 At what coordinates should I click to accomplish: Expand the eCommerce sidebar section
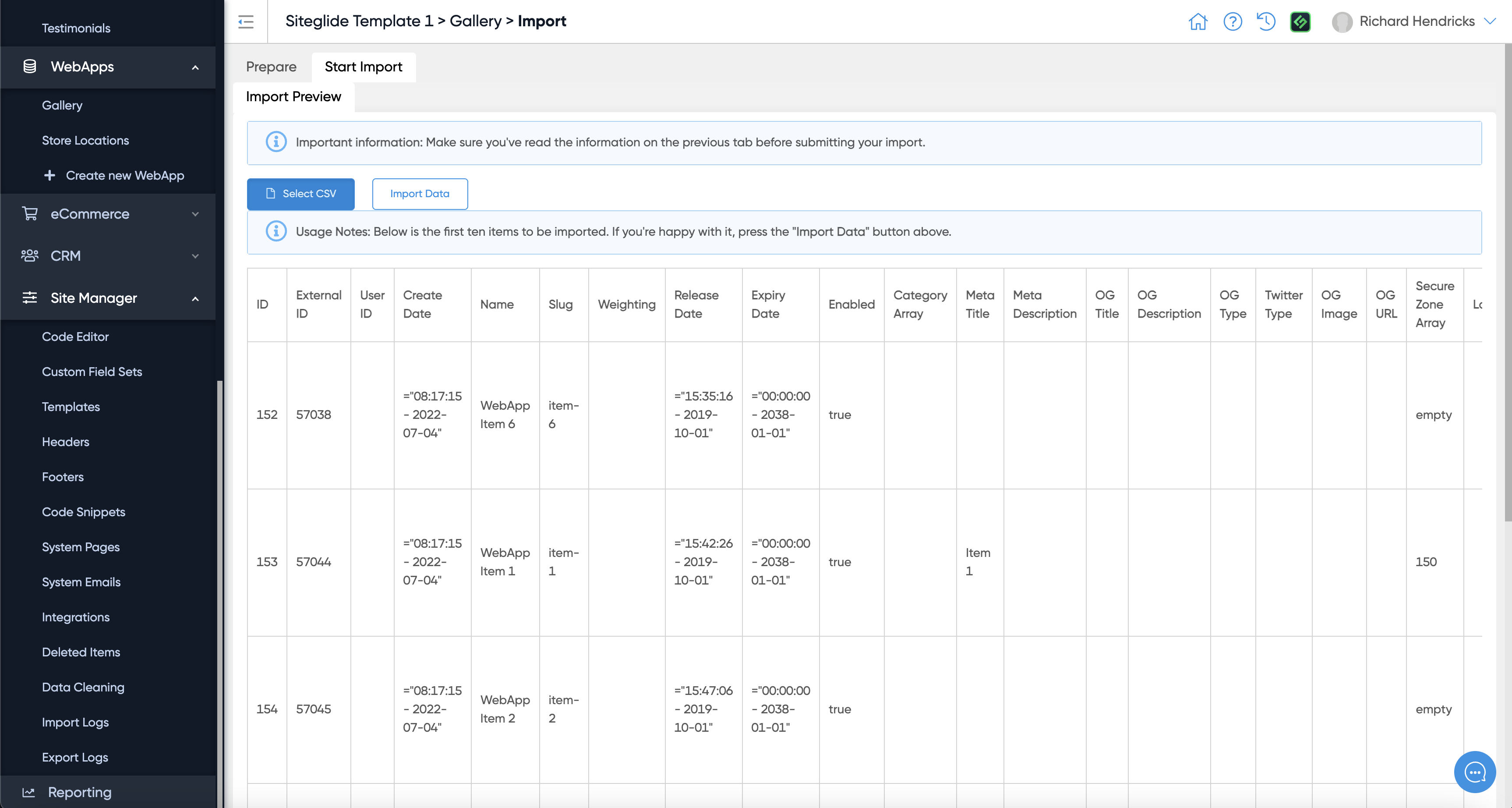click(195, 214)
